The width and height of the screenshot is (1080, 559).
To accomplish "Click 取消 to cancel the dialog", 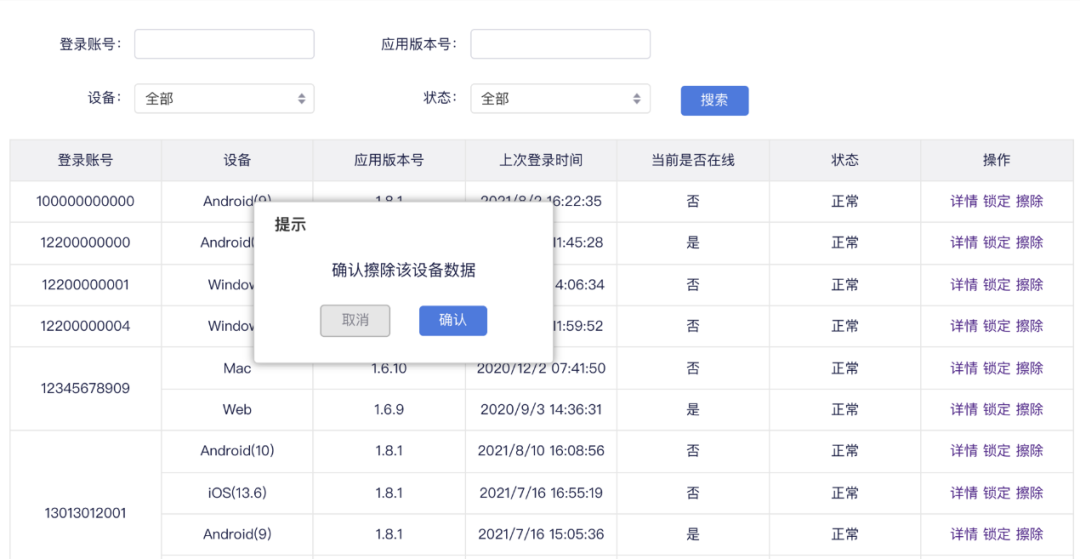I will 355,321.
